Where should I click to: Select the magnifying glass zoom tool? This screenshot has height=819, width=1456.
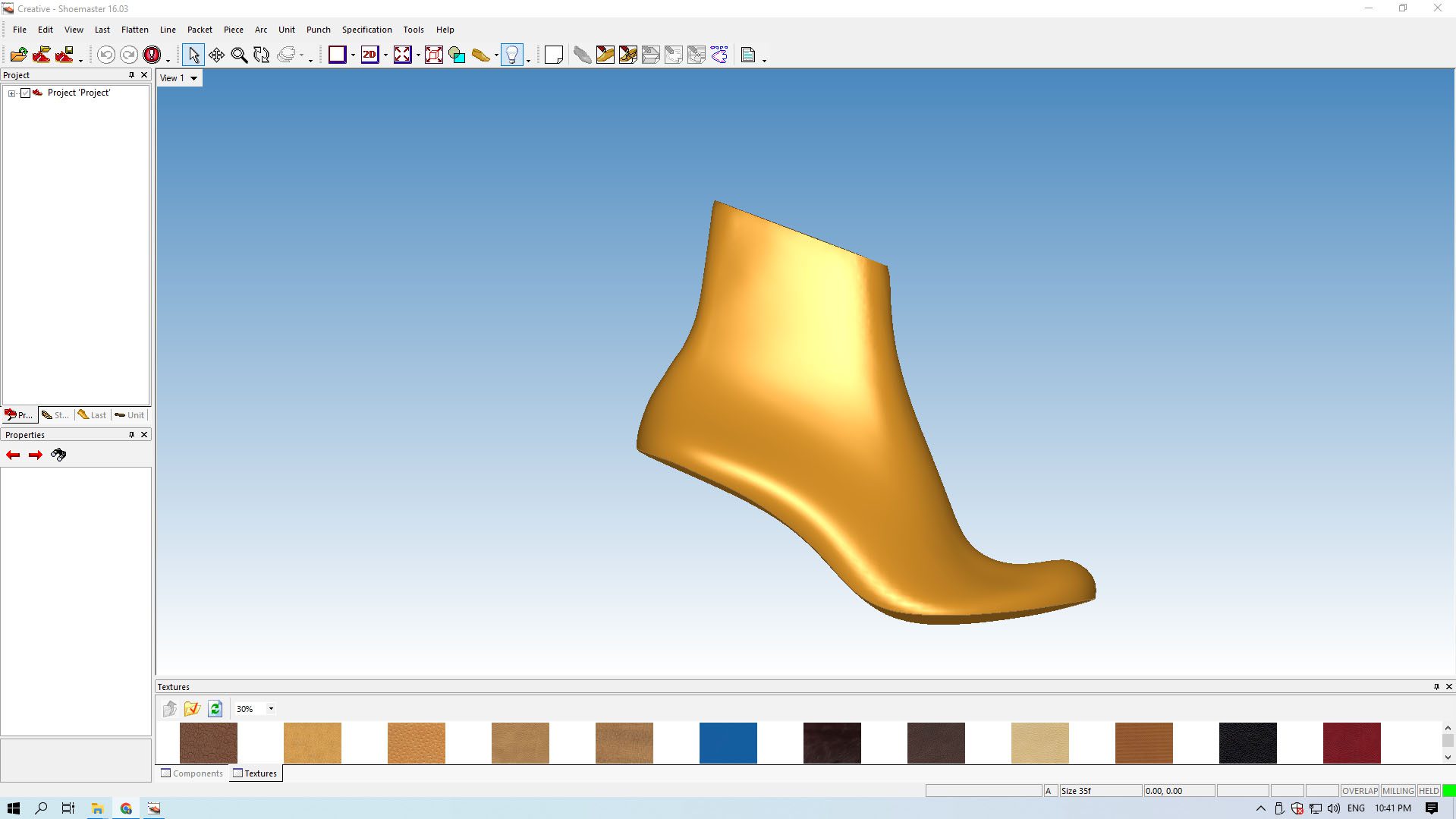pos(239,55)
